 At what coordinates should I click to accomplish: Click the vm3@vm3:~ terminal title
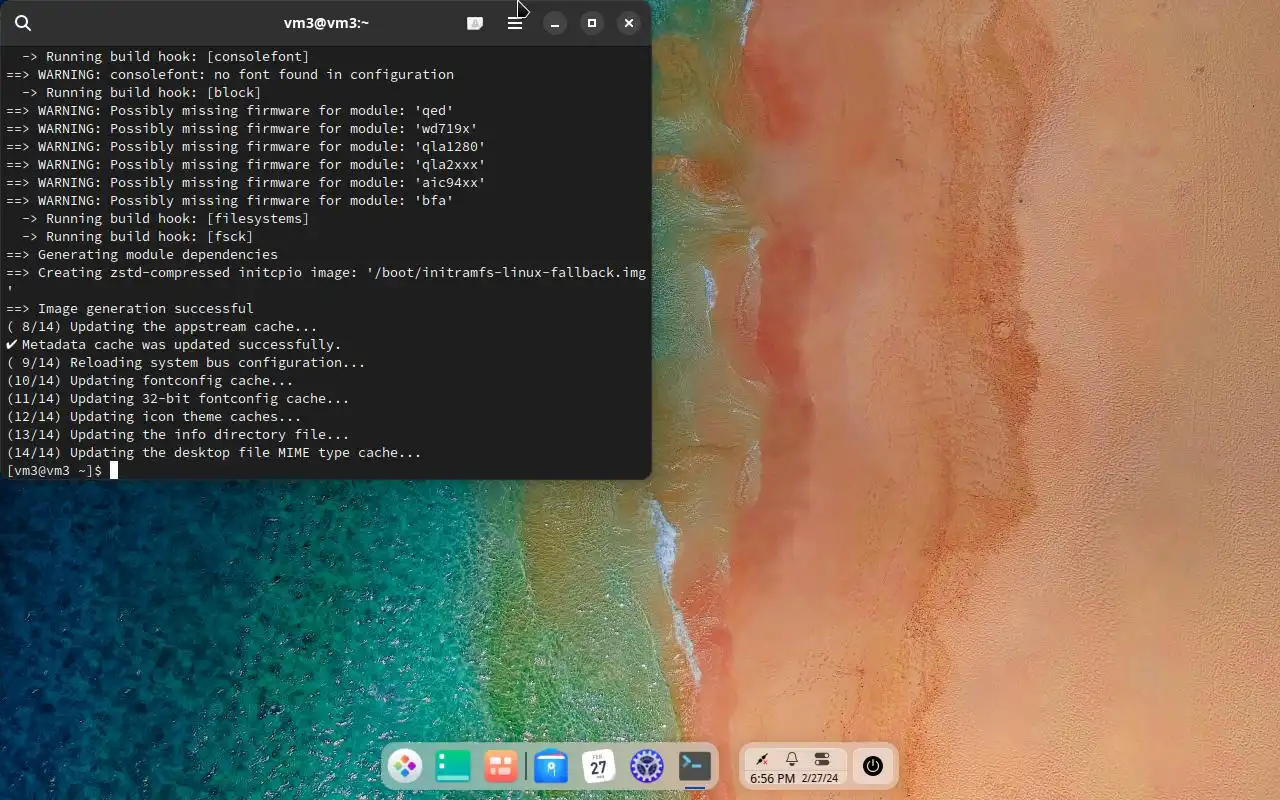point(326,22)
